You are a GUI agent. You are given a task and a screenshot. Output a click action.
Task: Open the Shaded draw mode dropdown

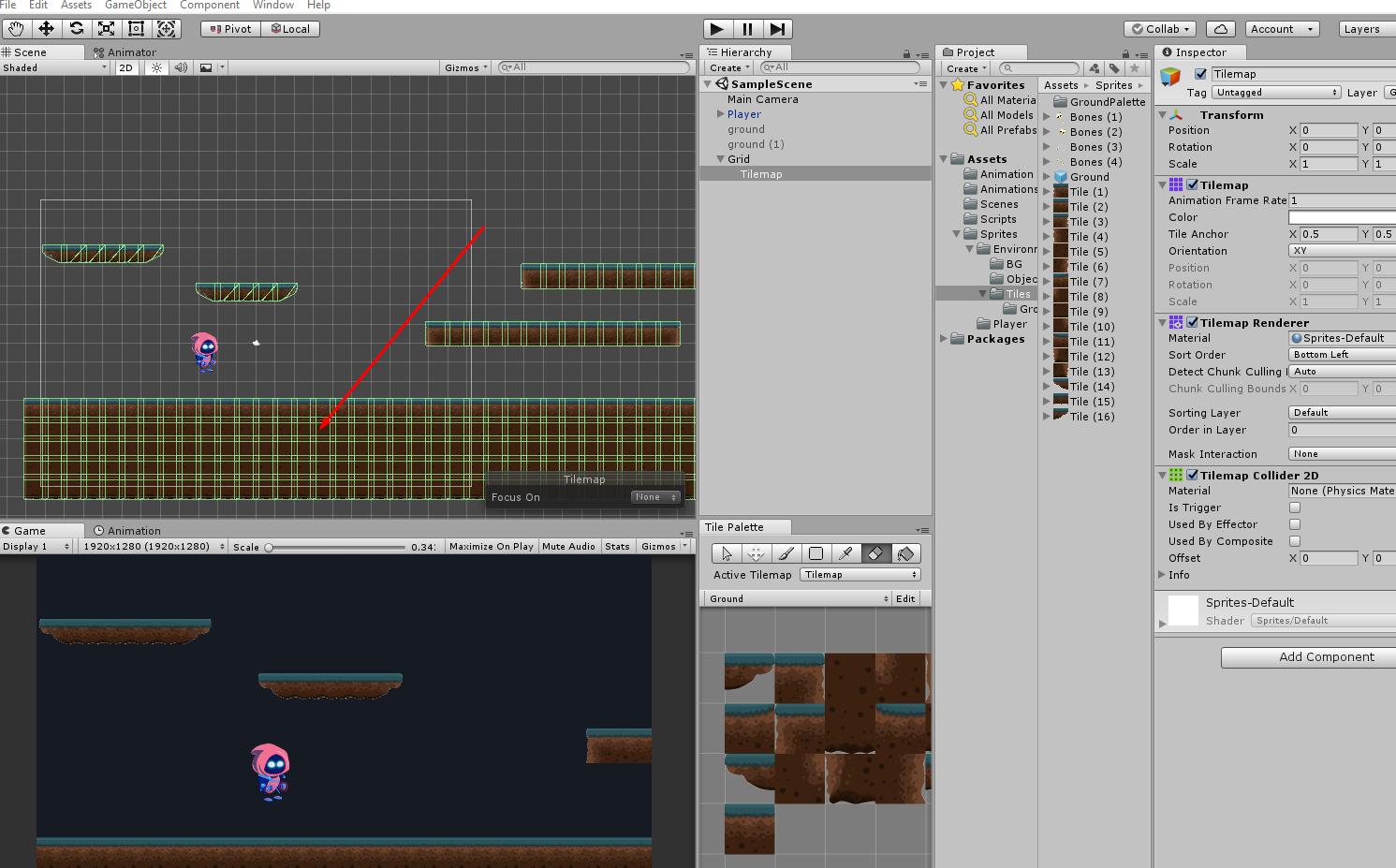tap(53, 66)
